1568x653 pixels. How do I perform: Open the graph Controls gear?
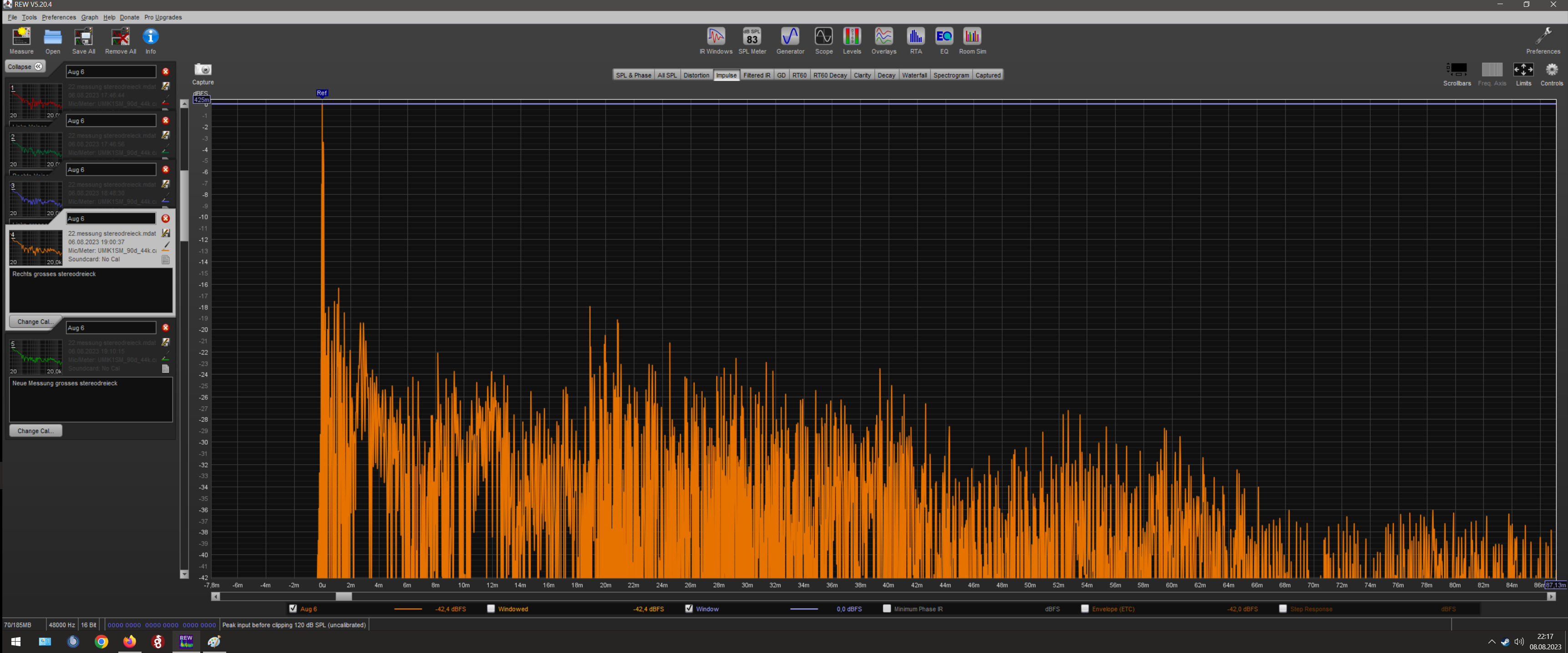point(1551,70)
